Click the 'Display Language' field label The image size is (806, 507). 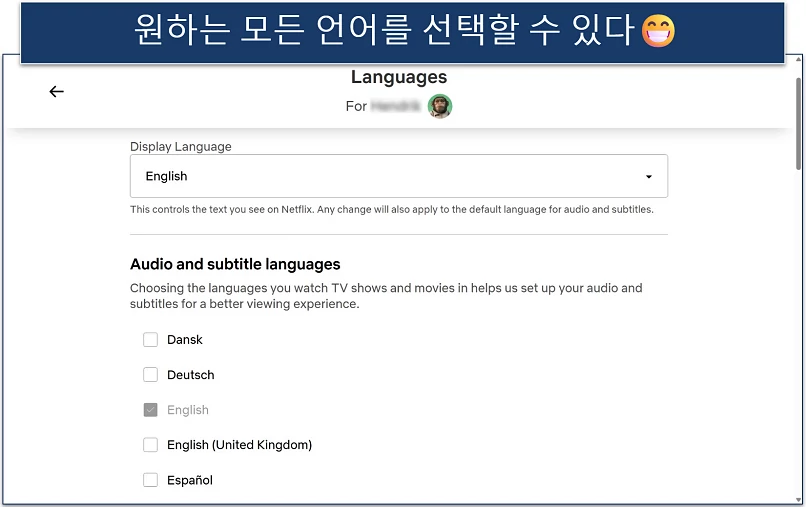click(180, 147)
